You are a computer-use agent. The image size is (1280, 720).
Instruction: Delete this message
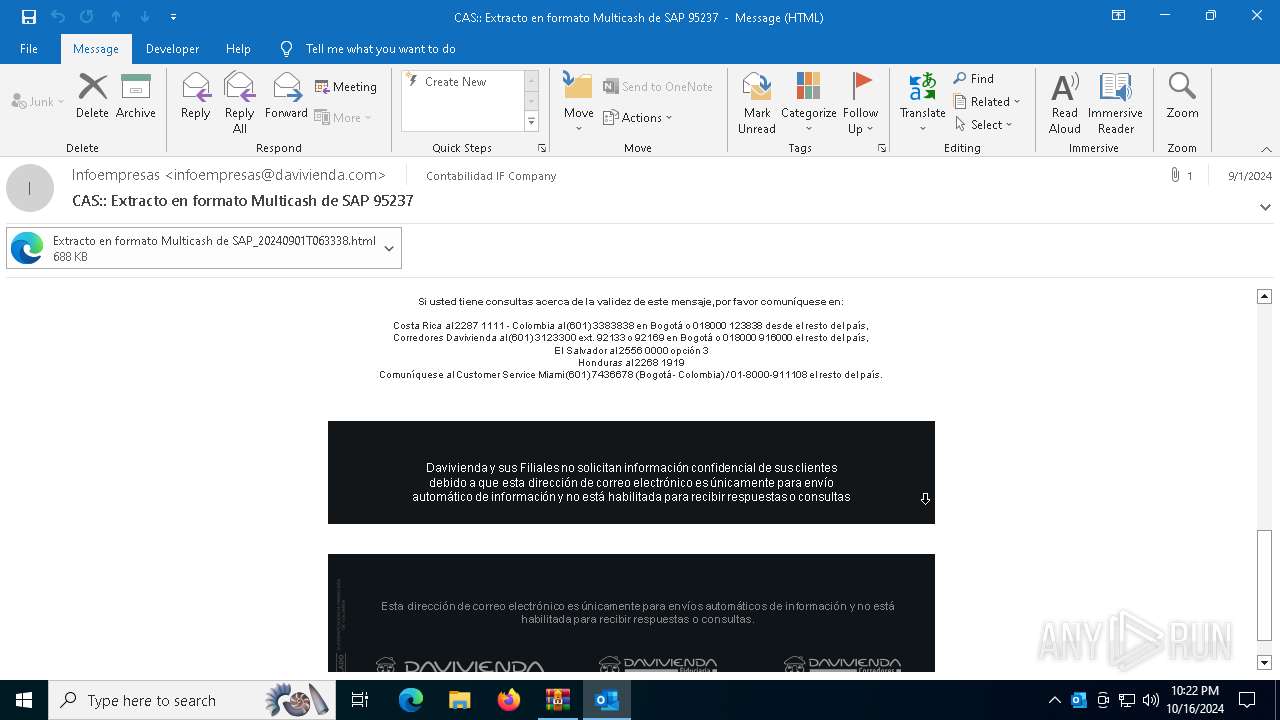pos(92,96)
